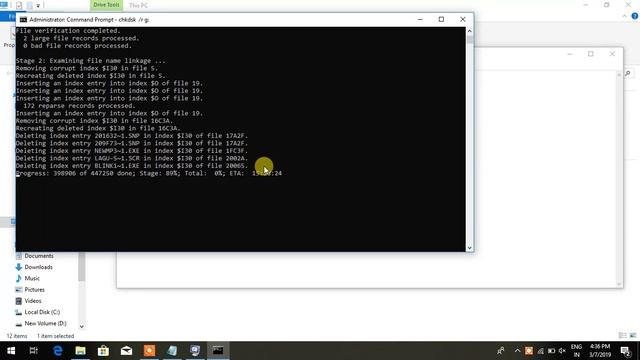Image resolution: width=640 pixels, height=360 pixels.
Task: Open Microsoft Store from the taskbar
Action: pos(103,351)
